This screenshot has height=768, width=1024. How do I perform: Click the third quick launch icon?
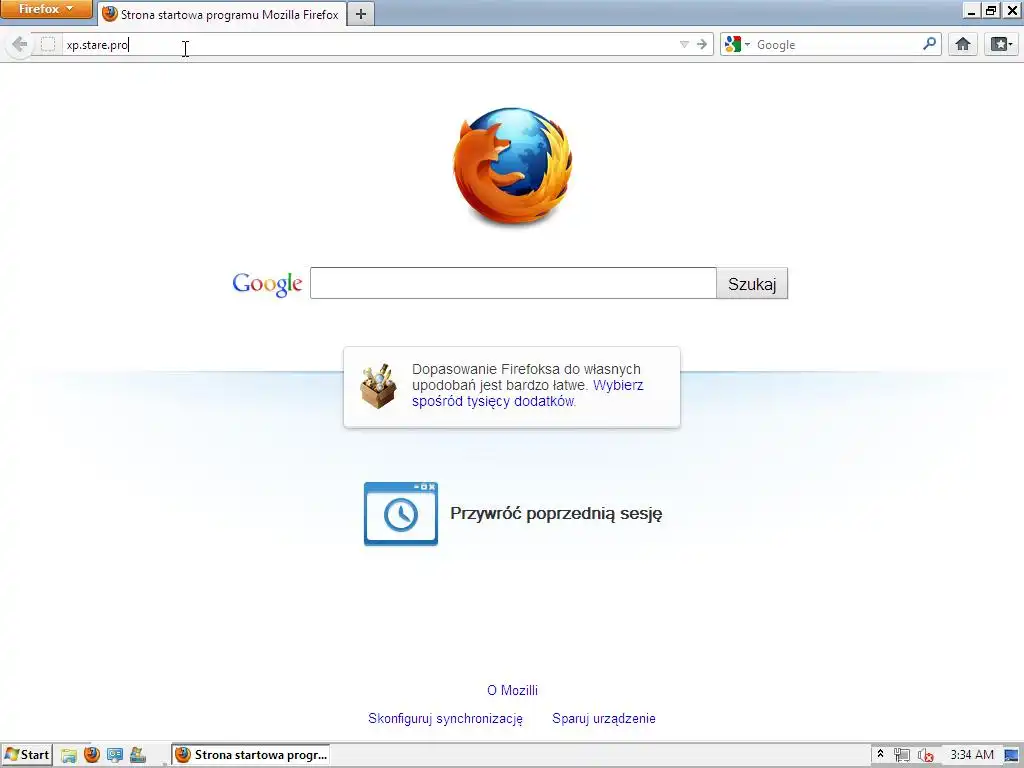point(114,755)
